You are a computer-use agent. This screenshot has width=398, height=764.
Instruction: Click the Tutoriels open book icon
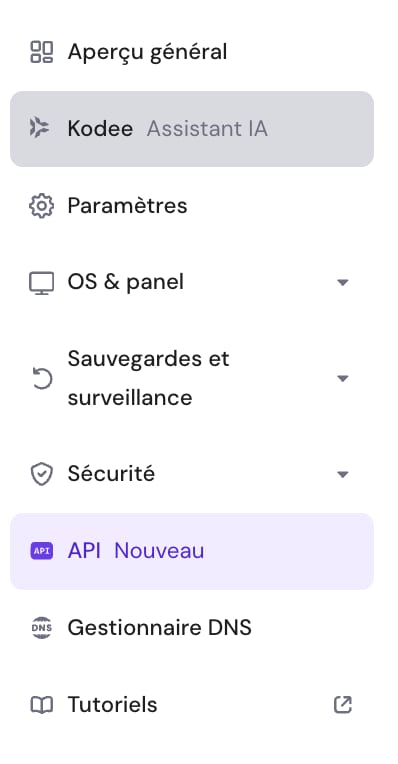41,705
